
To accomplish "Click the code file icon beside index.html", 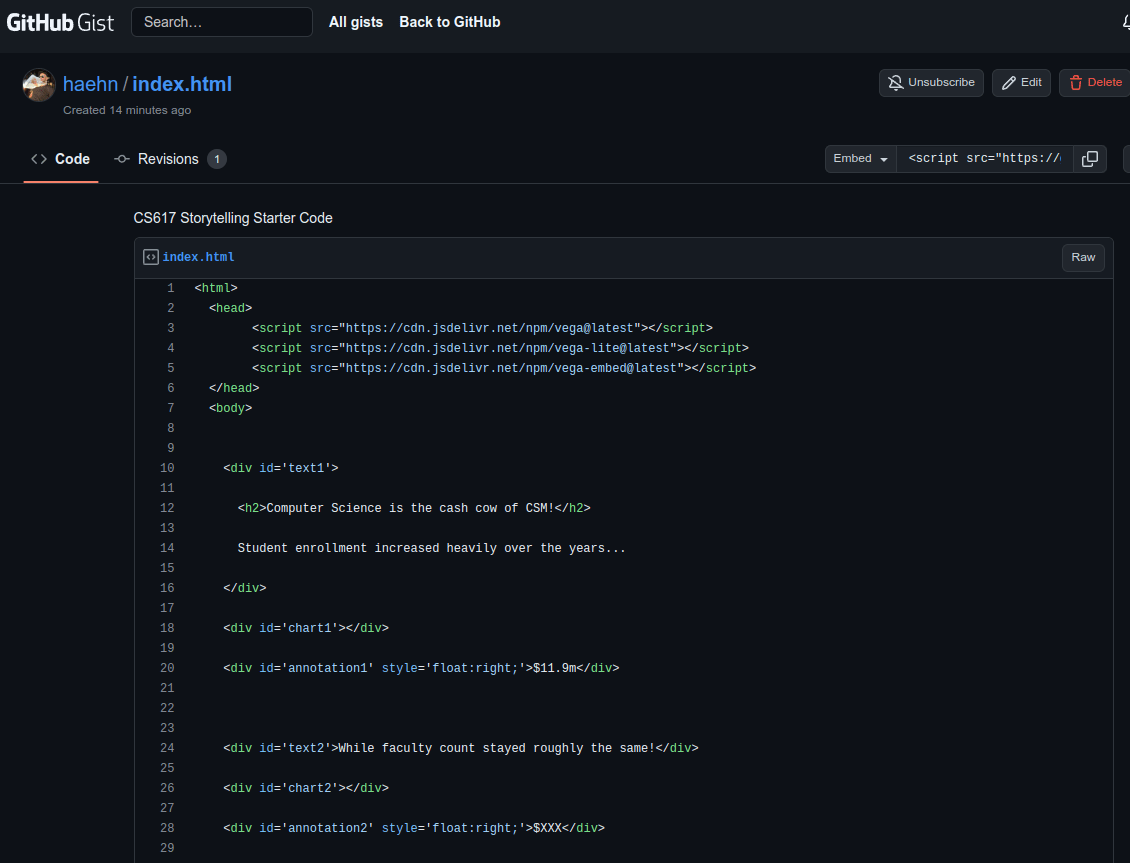I will click(x=151, y=257).
